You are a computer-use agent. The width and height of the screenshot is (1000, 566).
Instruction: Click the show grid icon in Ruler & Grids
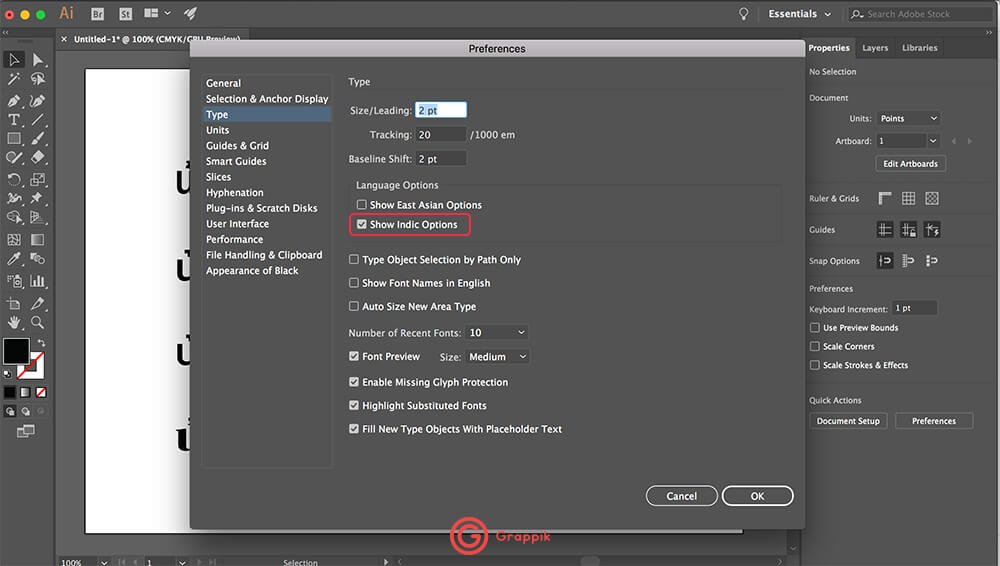tap(908, 199)
